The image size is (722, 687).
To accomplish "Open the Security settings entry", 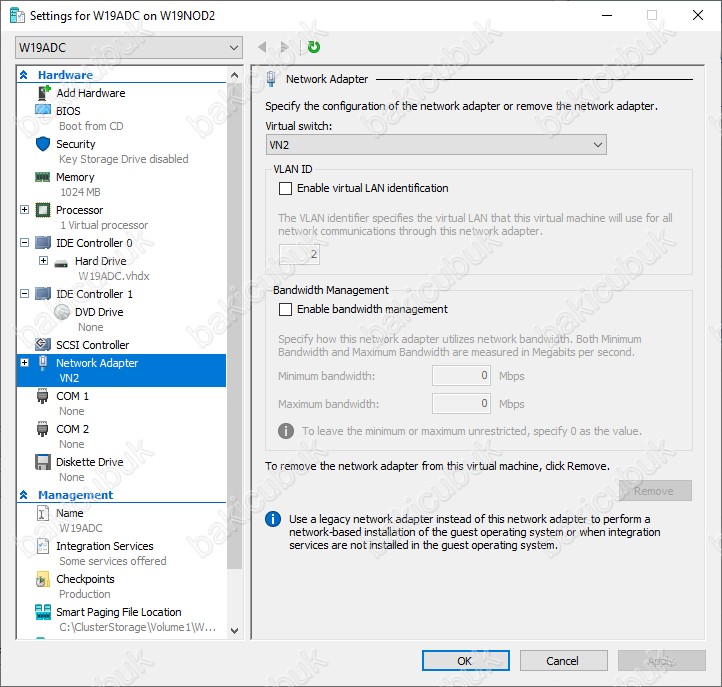I will click(76, 144).
